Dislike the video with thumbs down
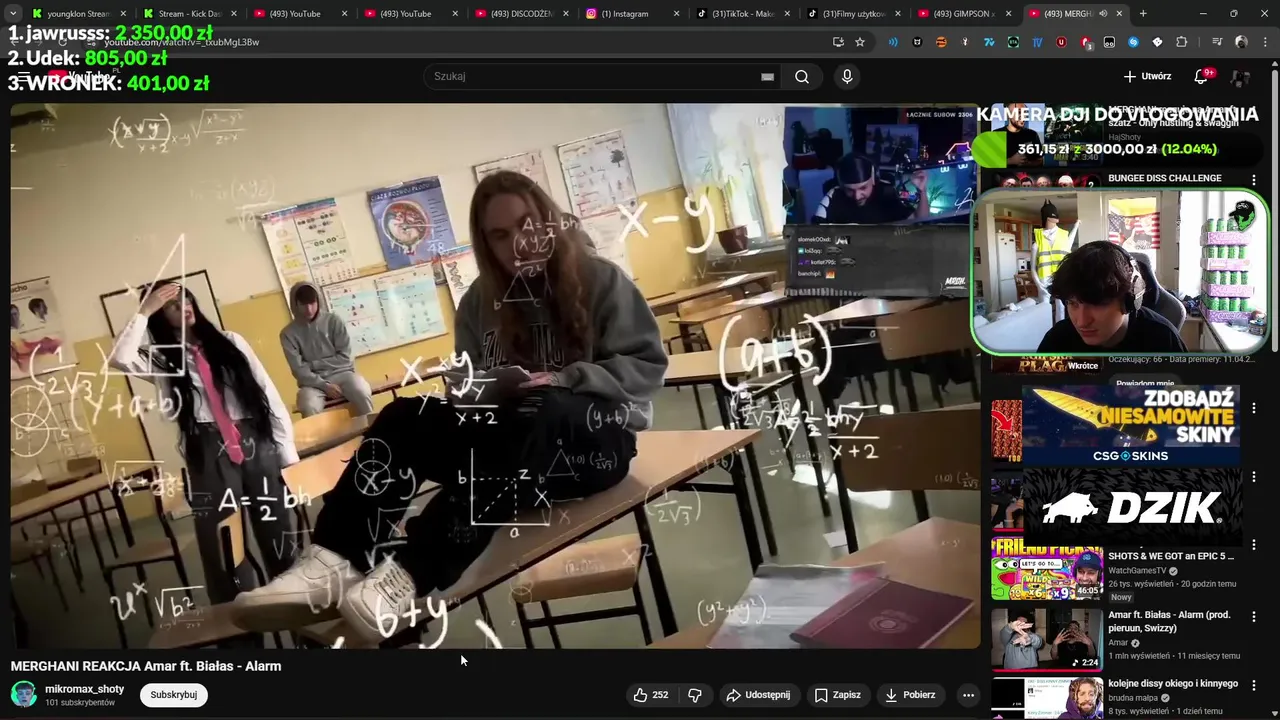The width and height of the screenshot is (1280, 720). click(x=695, y=695)
